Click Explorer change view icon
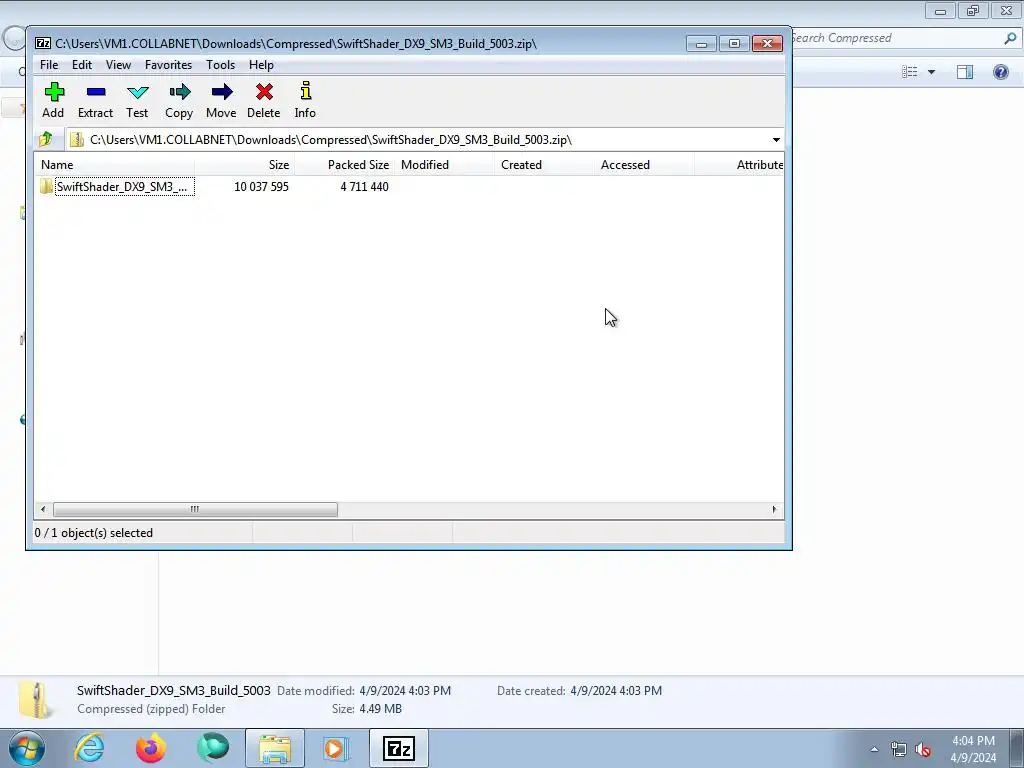The image size is (1024, 768). pos(910,72)
